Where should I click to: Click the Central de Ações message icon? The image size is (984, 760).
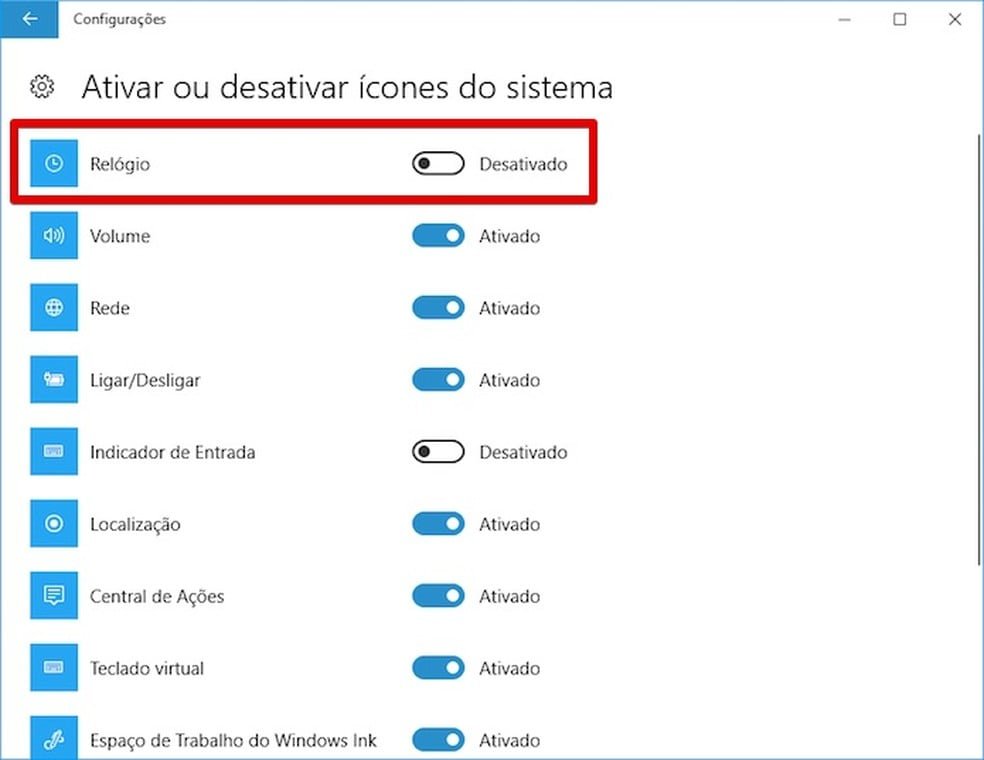tap(54, 595)
